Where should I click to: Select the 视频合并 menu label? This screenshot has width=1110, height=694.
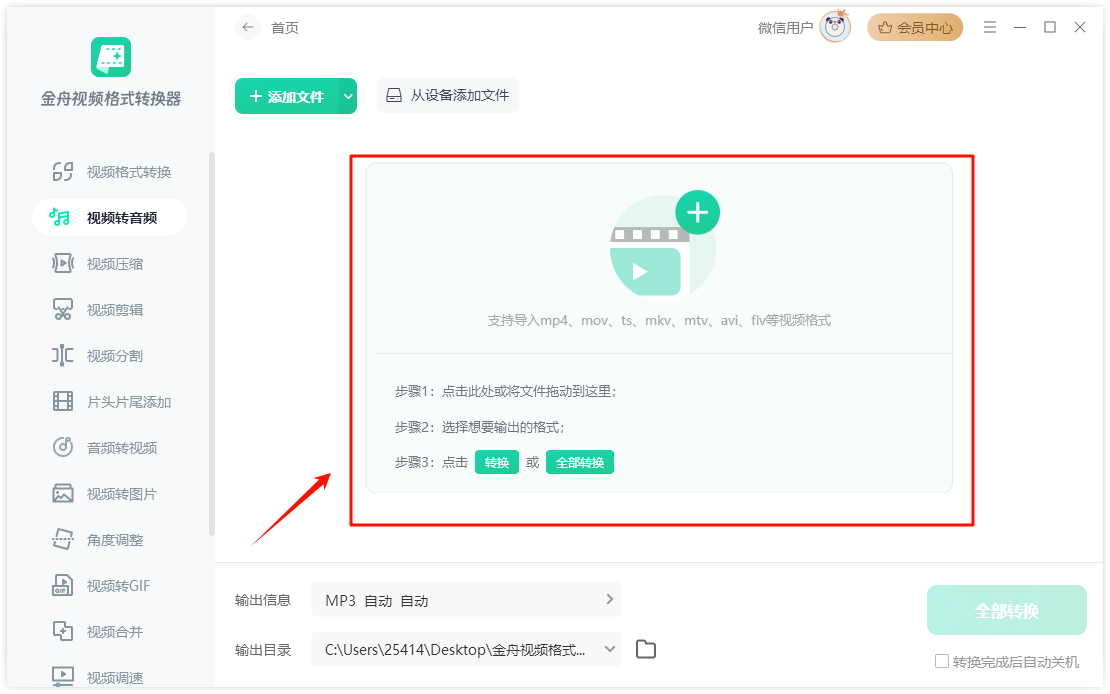[x=115, y=632]
